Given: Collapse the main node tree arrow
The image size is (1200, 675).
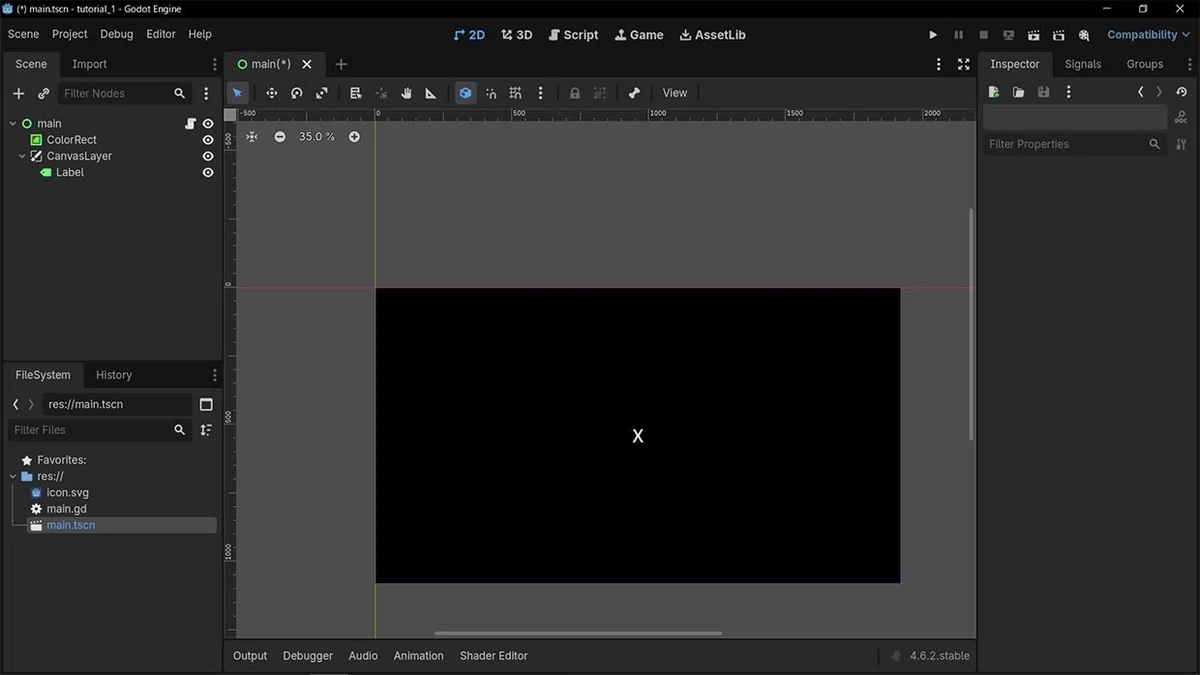Looking at the screenshot, I should point(13,124).
